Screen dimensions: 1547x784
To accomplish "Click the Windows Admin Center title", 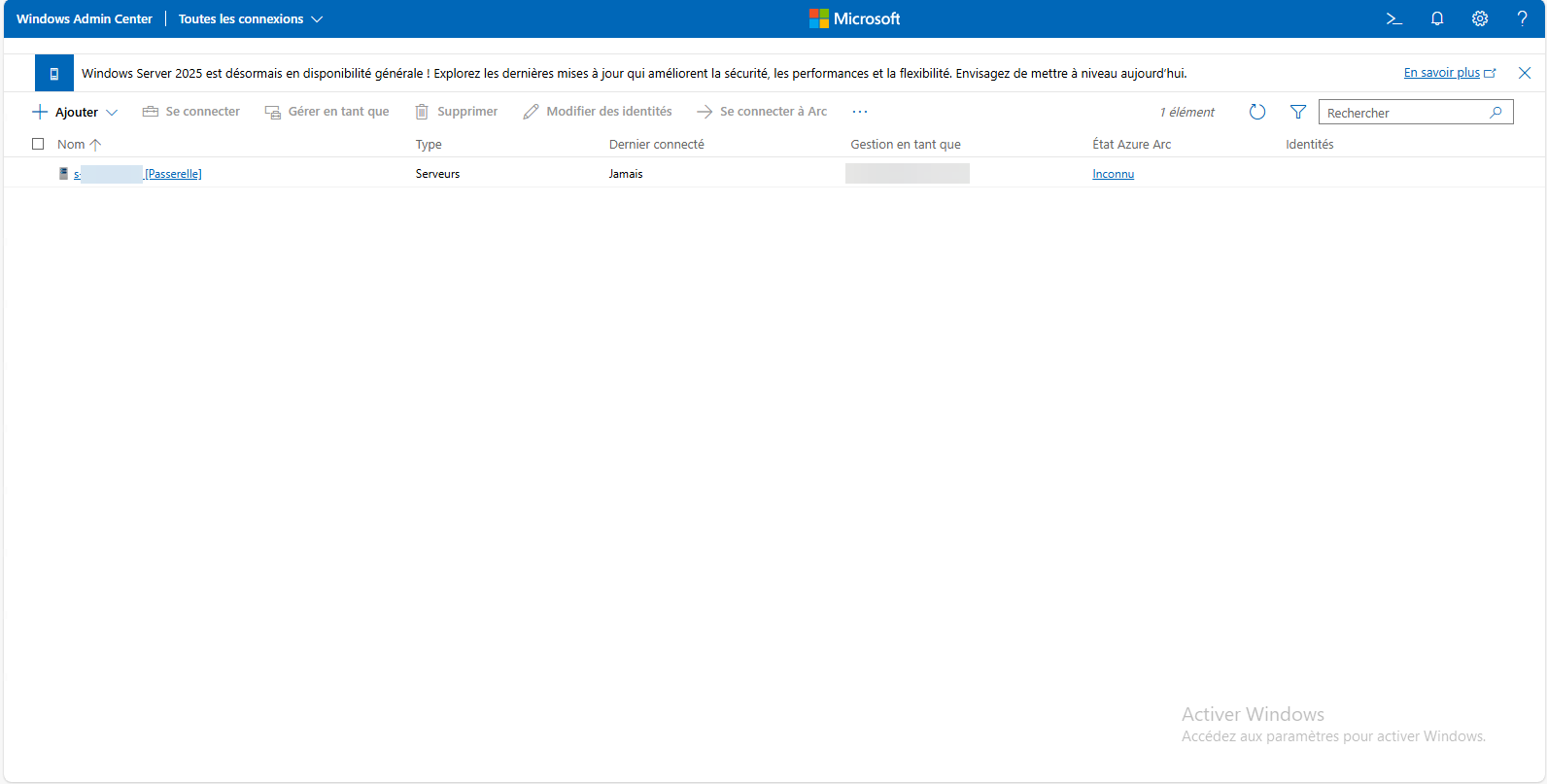I will point(85,18).
